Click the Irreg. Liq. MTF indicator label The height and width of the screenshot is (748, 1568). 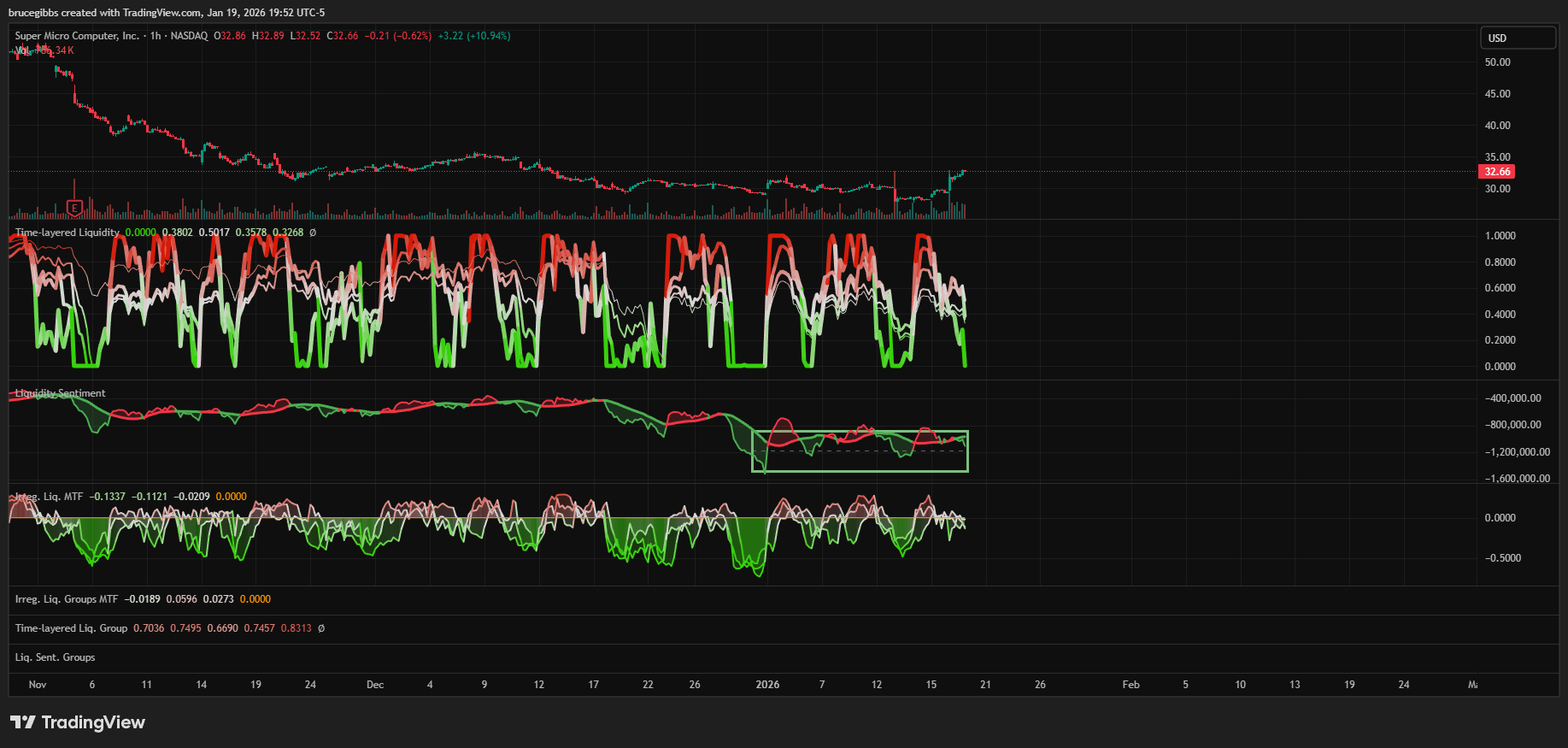coord(50,497)
